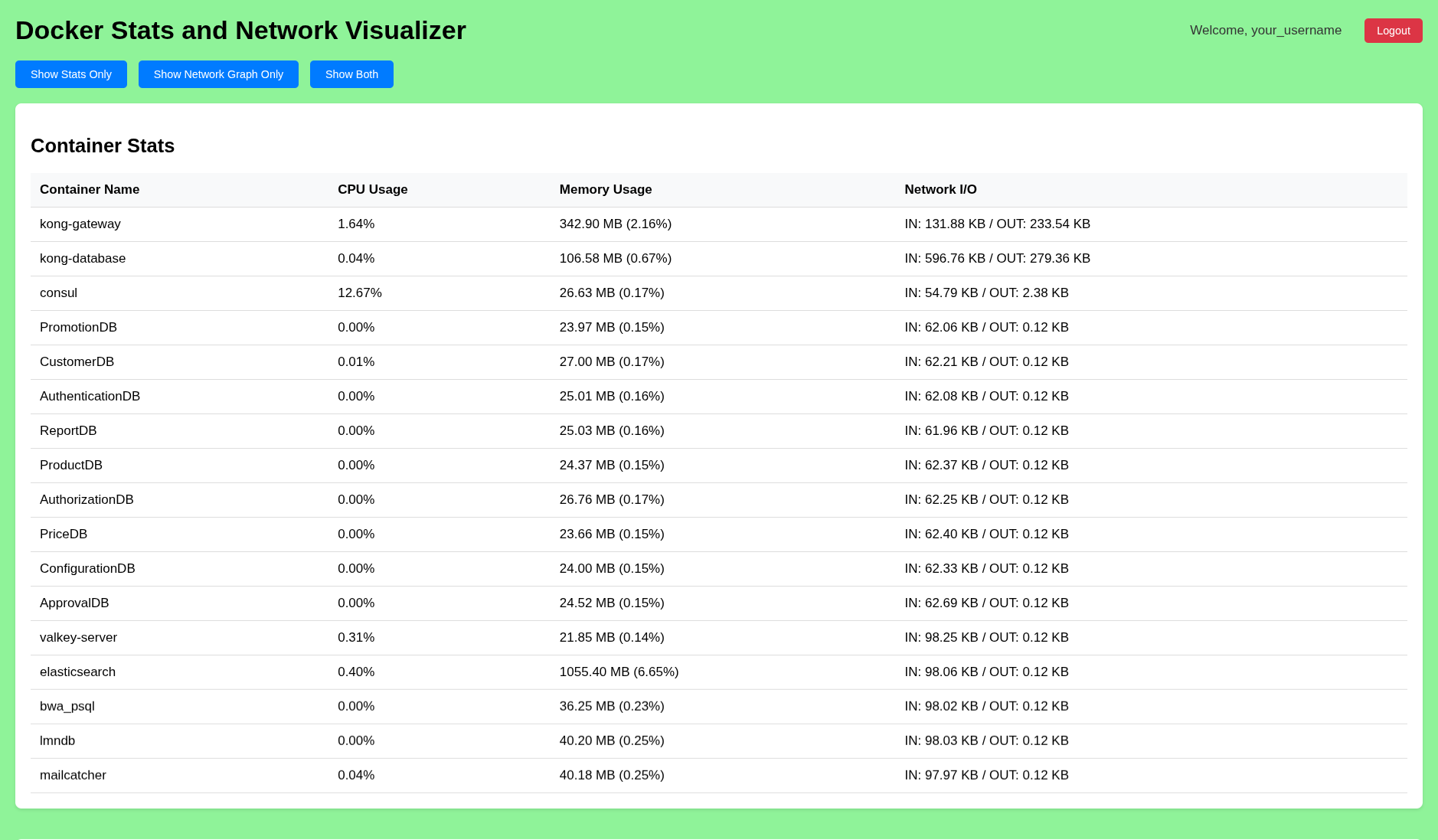
Task: Select the kong-database container row
Action: tap(459, 258)
